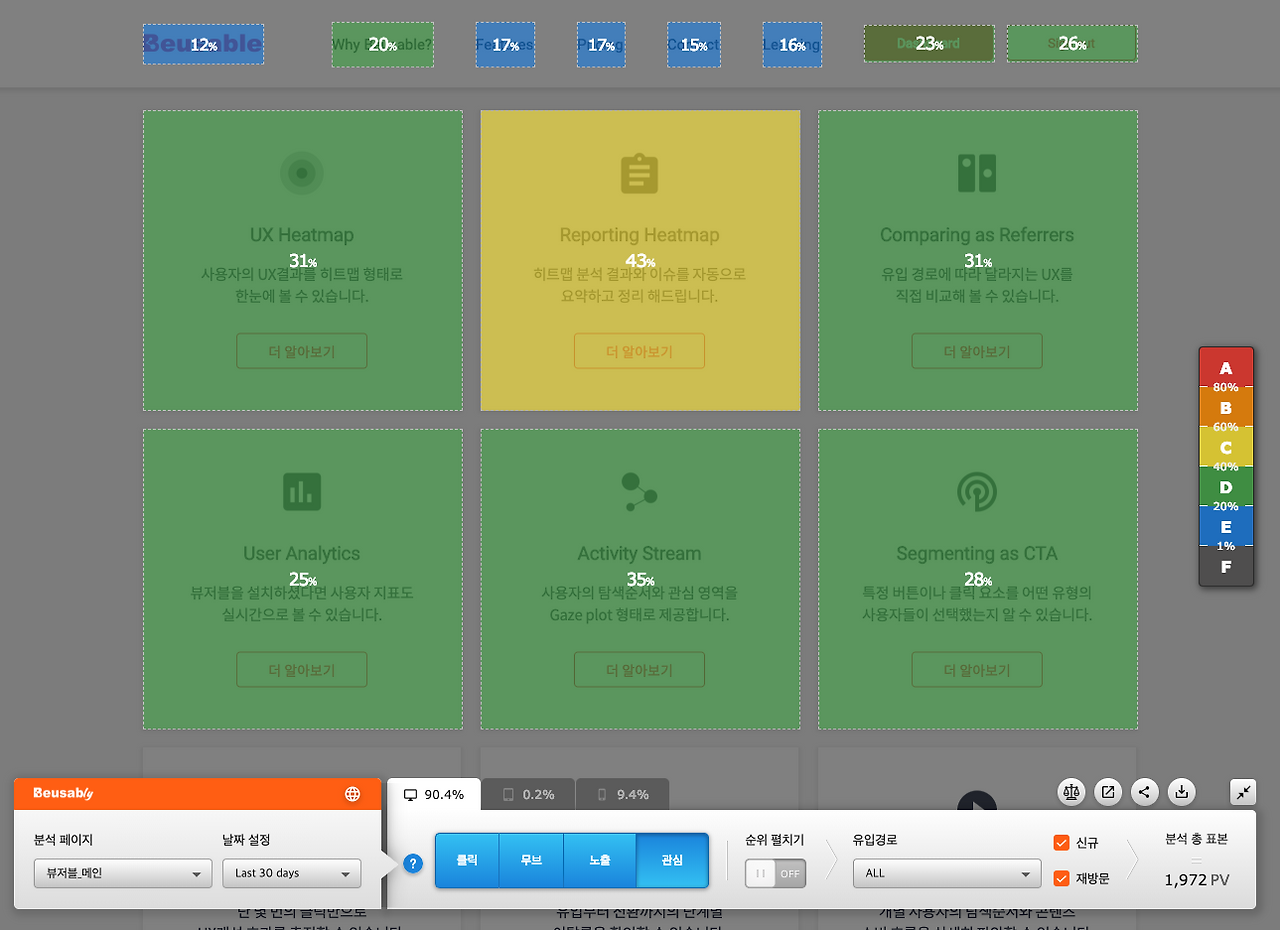Click the Activity Stream card title
Viewport: 1280px width, 930px height.
639,554
